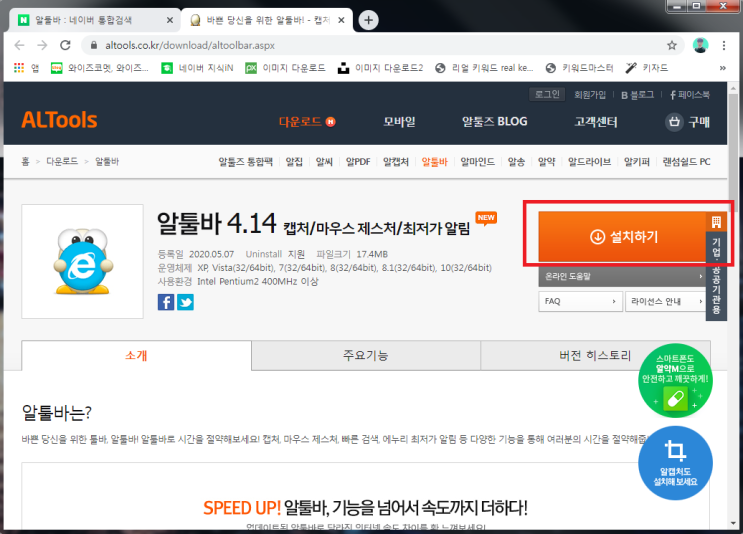
Task: Select 알드라이브 in product menu
Action: [x=589, y=162]
